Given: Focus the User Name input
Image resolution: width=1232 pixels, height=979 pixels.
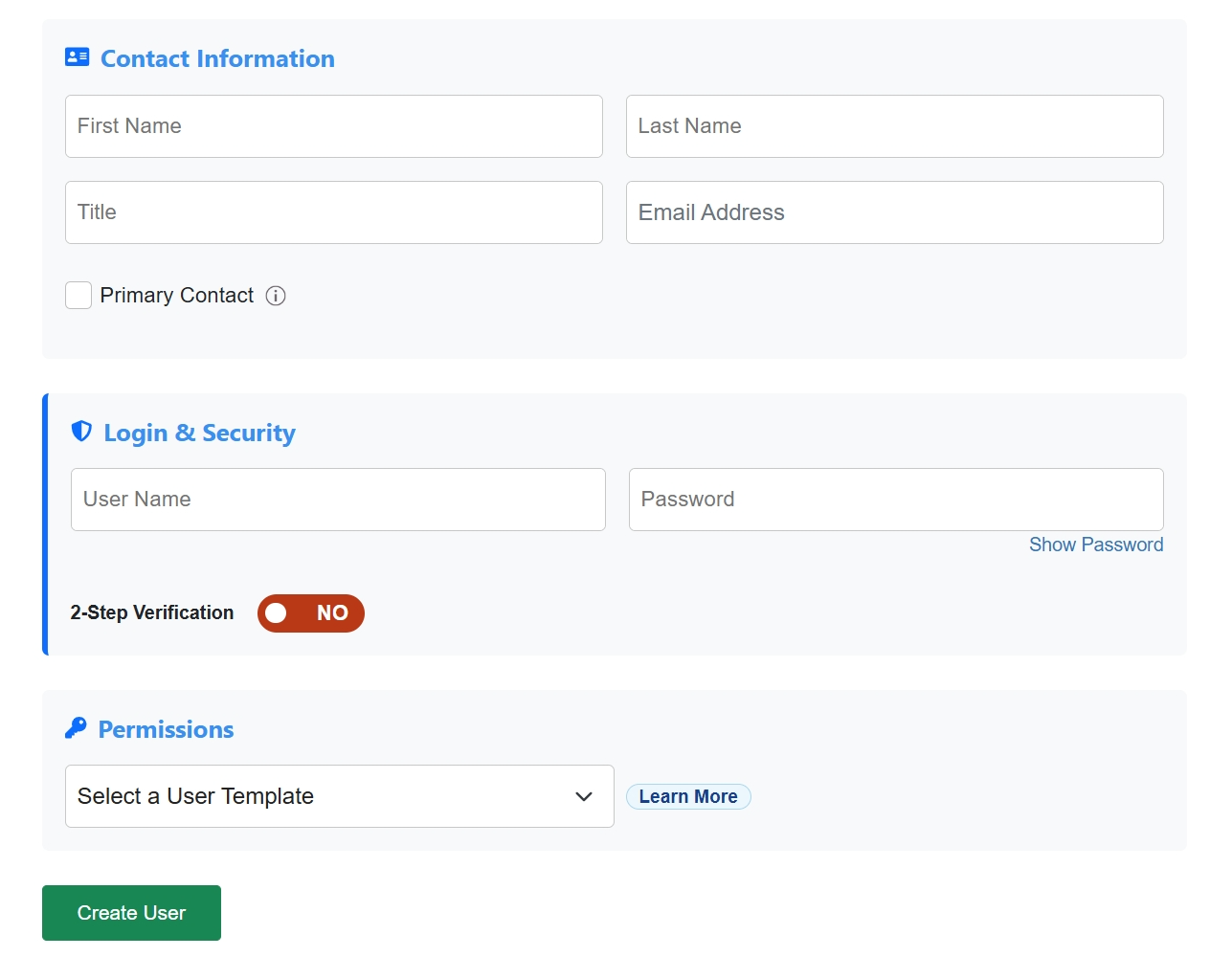Looking at the screenshot, I should coord(338,500).
